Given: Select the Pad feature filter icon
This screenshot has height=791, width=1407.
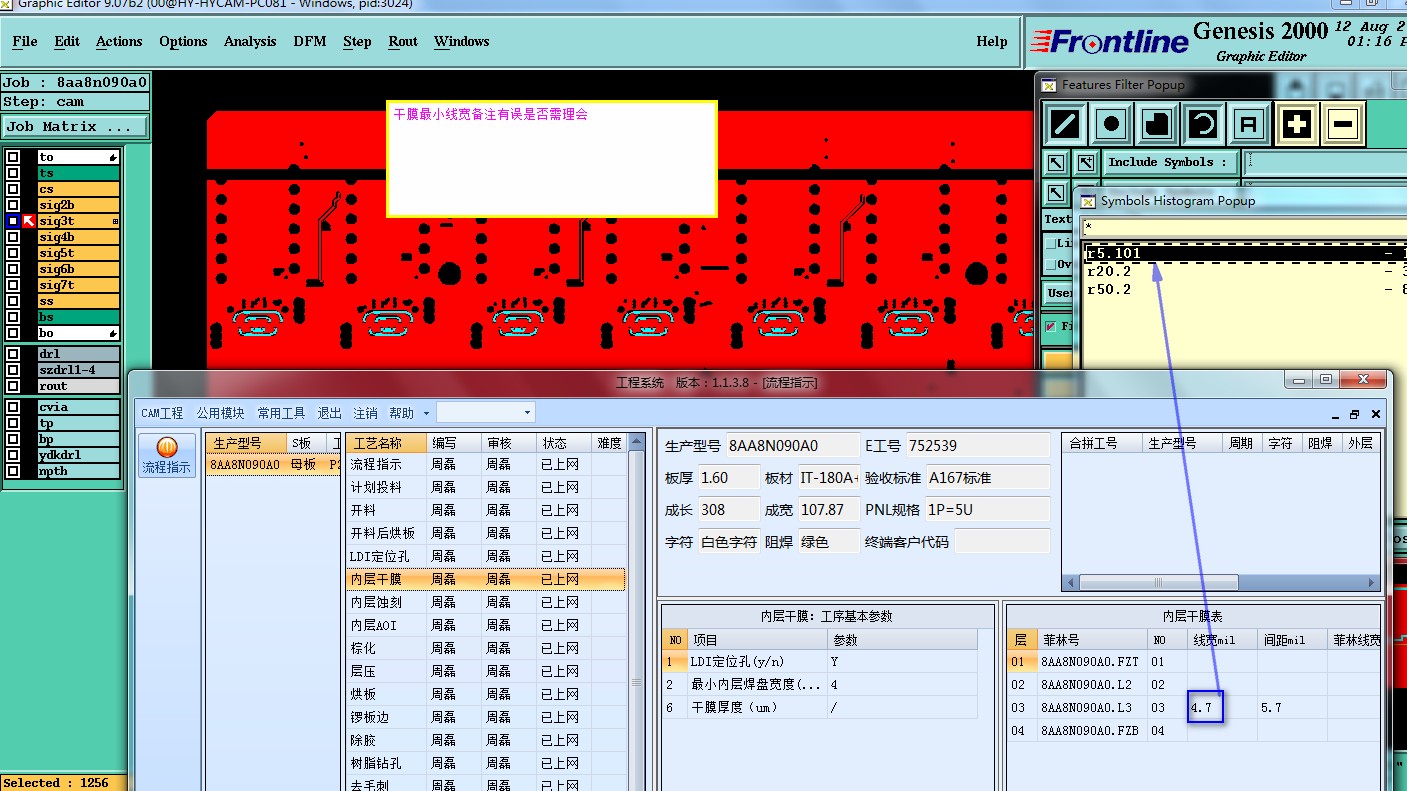Looking at the screenshot, I should 1111,125.
